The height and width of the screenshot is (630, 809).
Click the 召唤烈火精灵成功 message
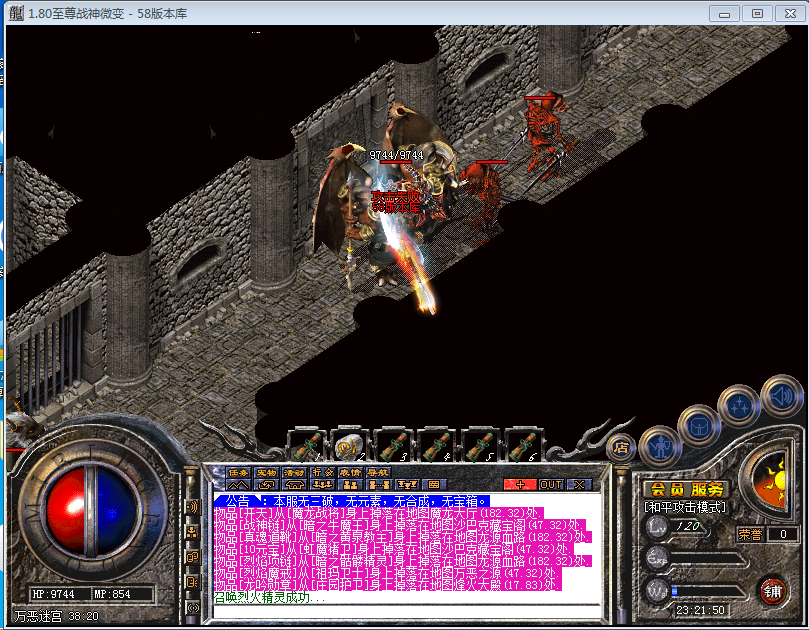pyautogui.click(x=269, y=597)
